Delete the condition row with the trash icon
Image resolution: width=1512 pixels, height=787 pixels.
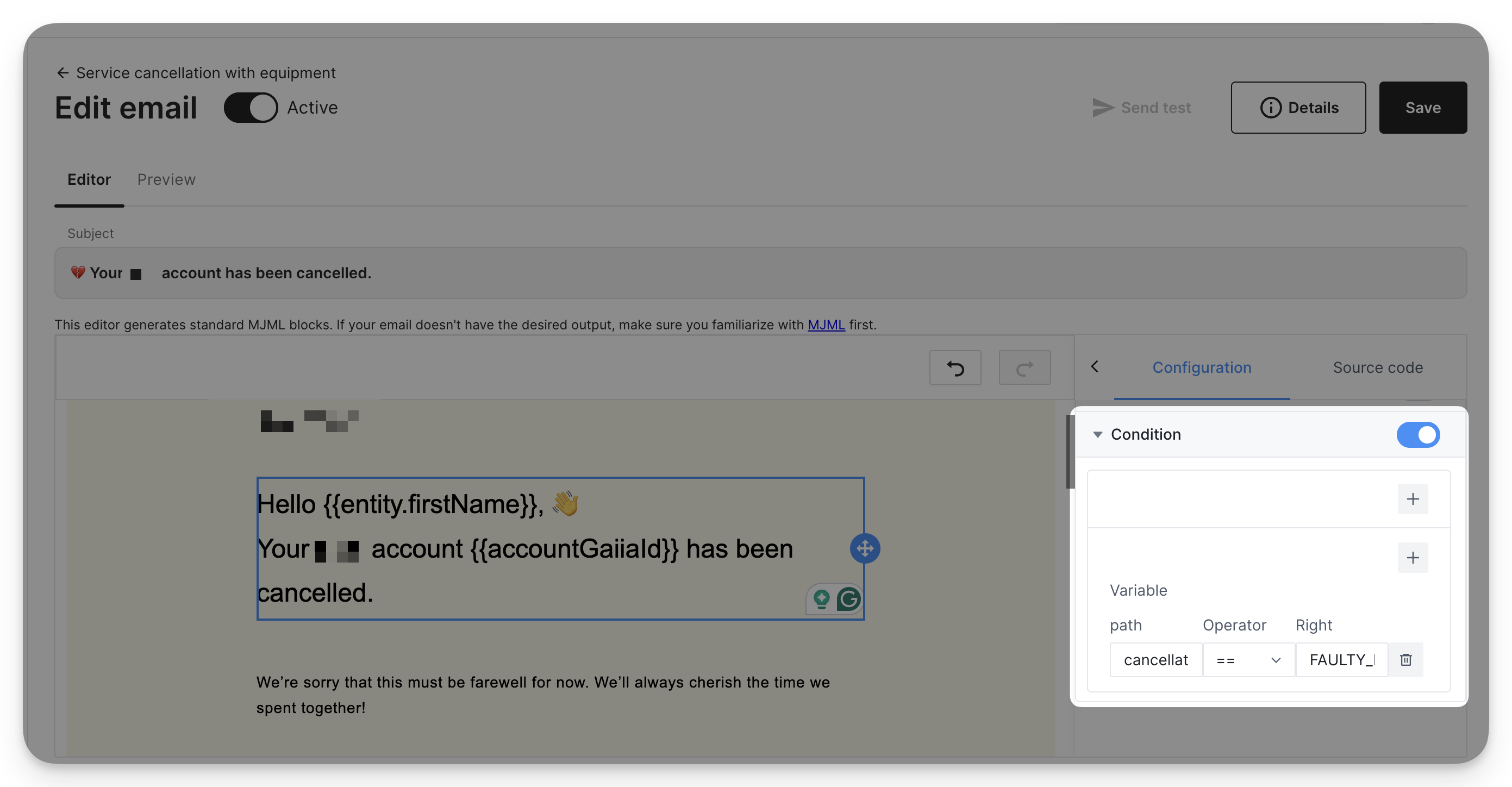1405,660
